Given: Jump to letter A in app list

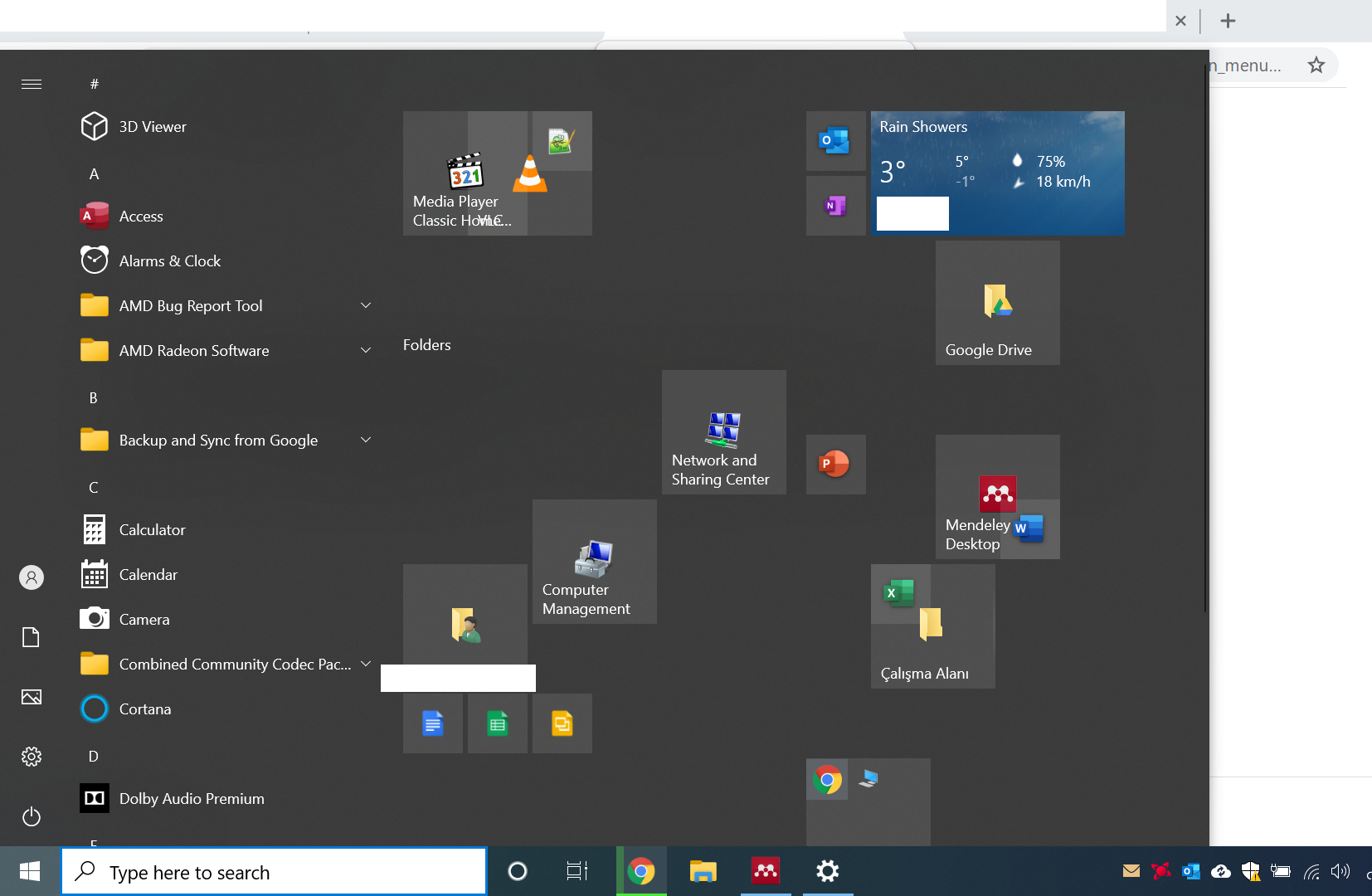Looking at the screenshot, I should (x=94, y=174).
